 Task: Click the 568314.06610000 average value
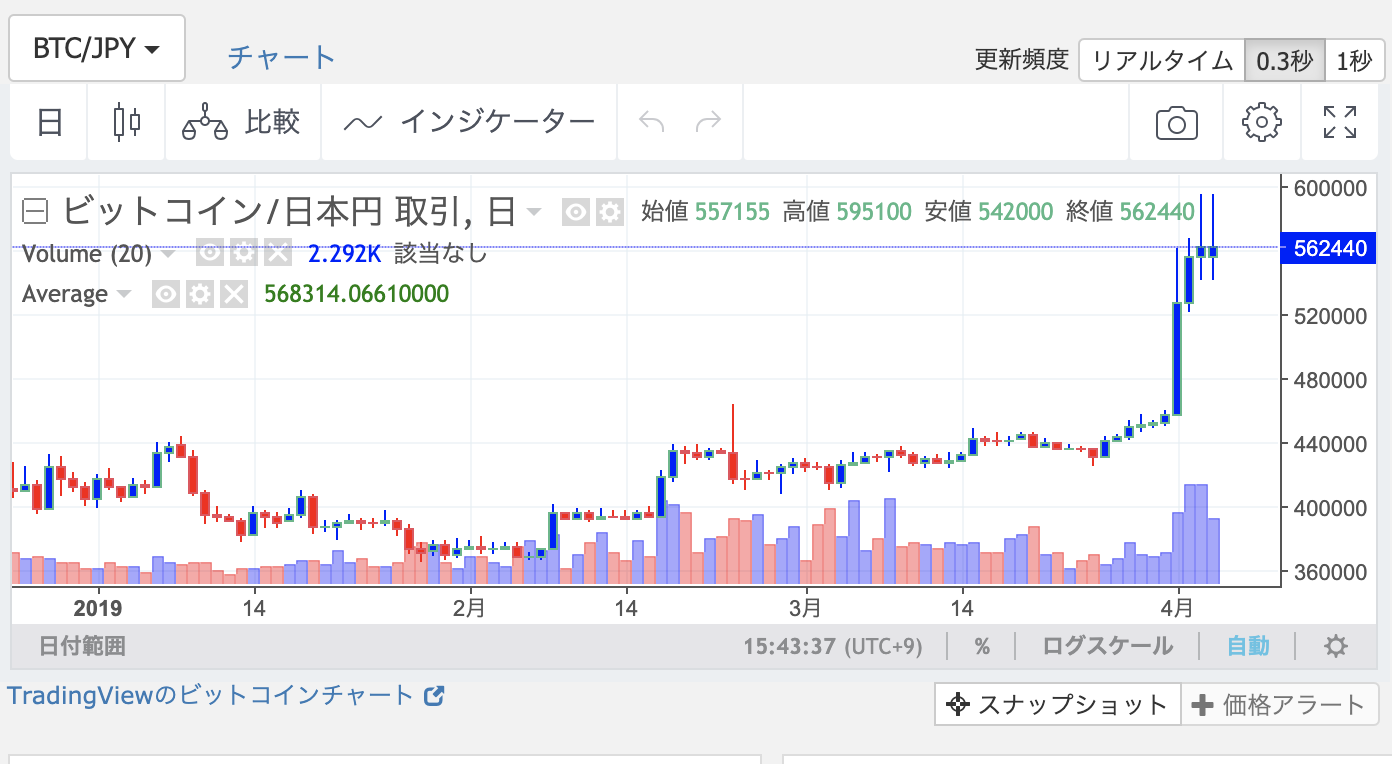pos(356,294)
